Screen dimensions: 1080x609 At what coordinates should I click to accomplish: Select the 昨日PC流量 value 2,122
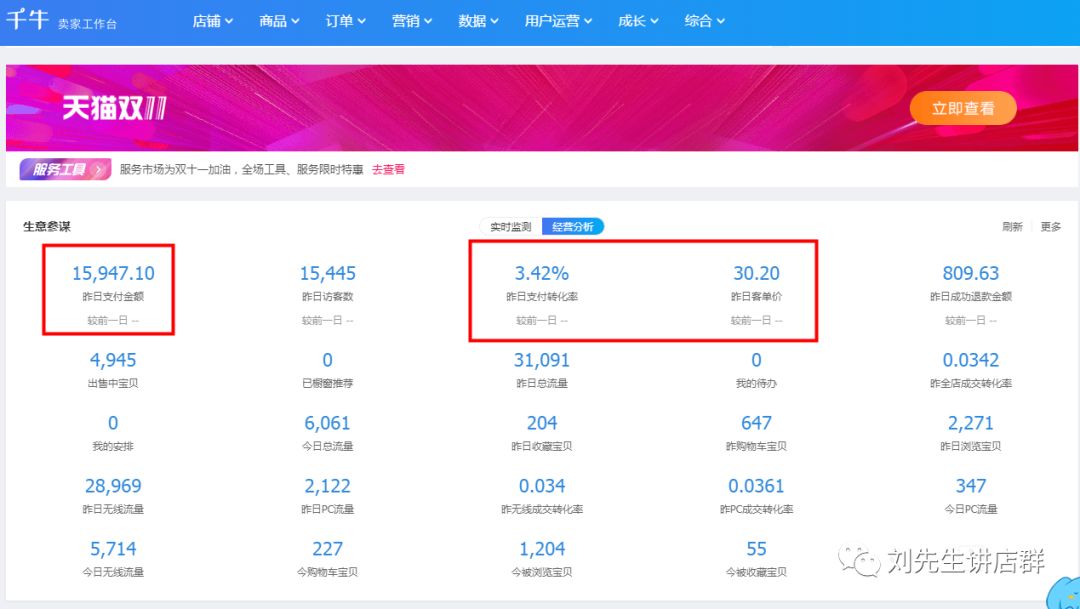click(327, 486)
